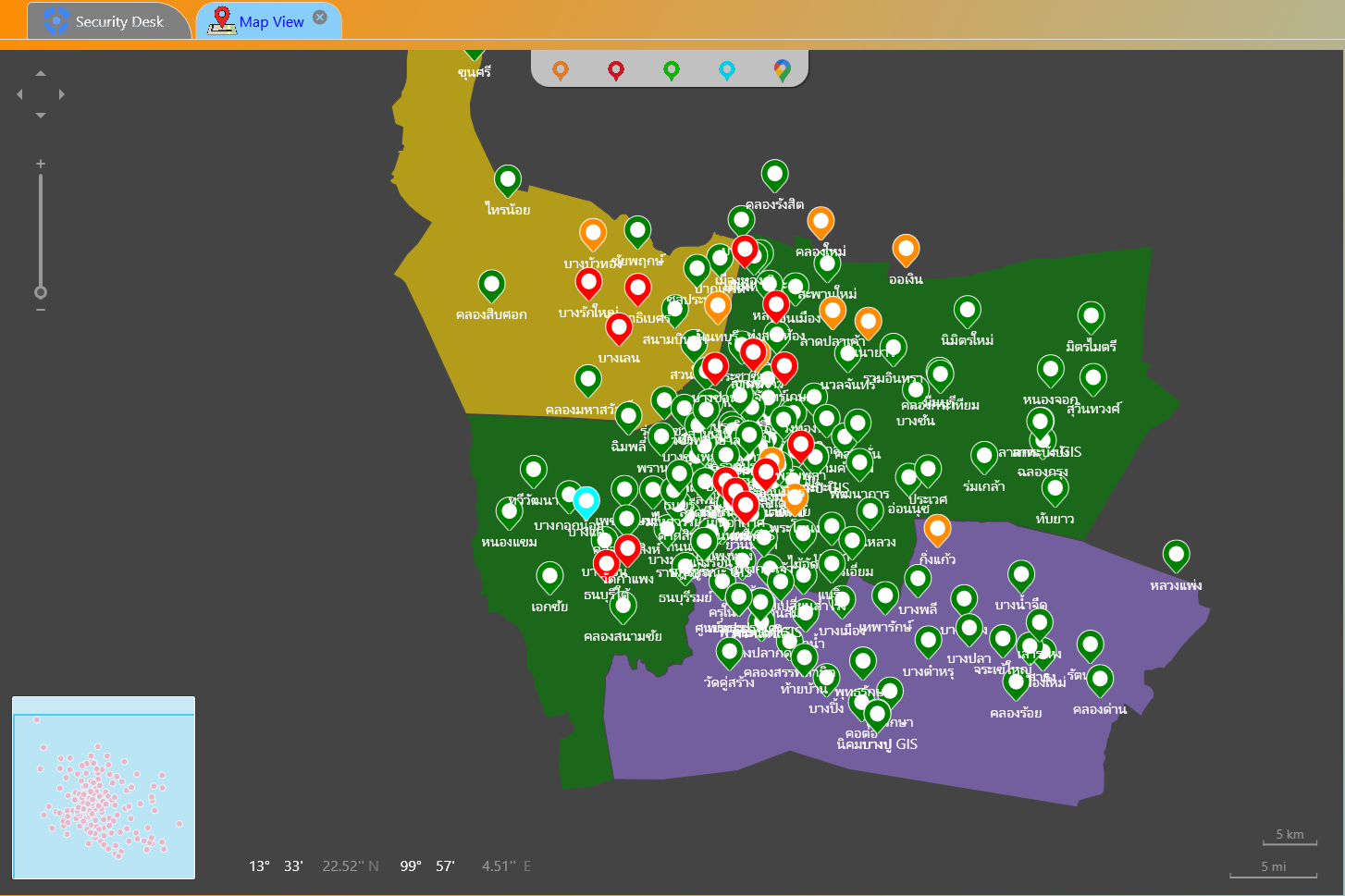Select the green pin labeled ไทรน้อย
The image size is (1345, 896).
pos(507,179)
